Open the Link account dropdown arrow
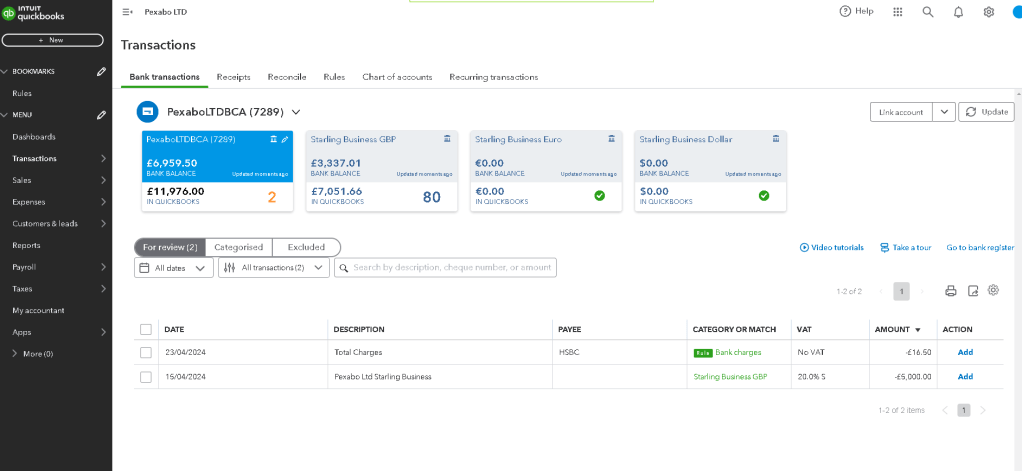Image resolution: width=1022 pixels, height=471 pixels. click(x=944, y=112)
